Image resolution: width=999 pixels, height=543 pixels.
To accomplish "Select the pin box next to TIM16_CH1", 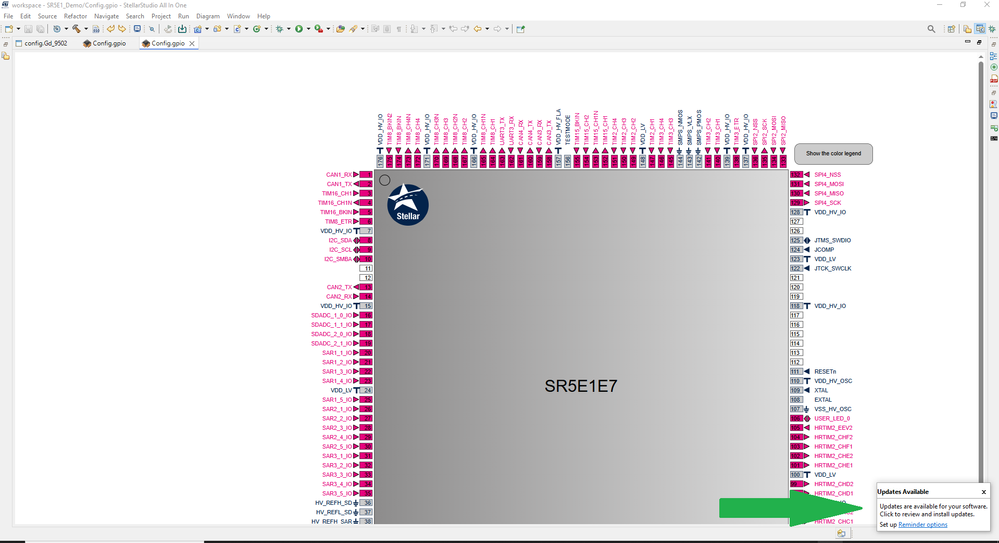I will point(366,193).
